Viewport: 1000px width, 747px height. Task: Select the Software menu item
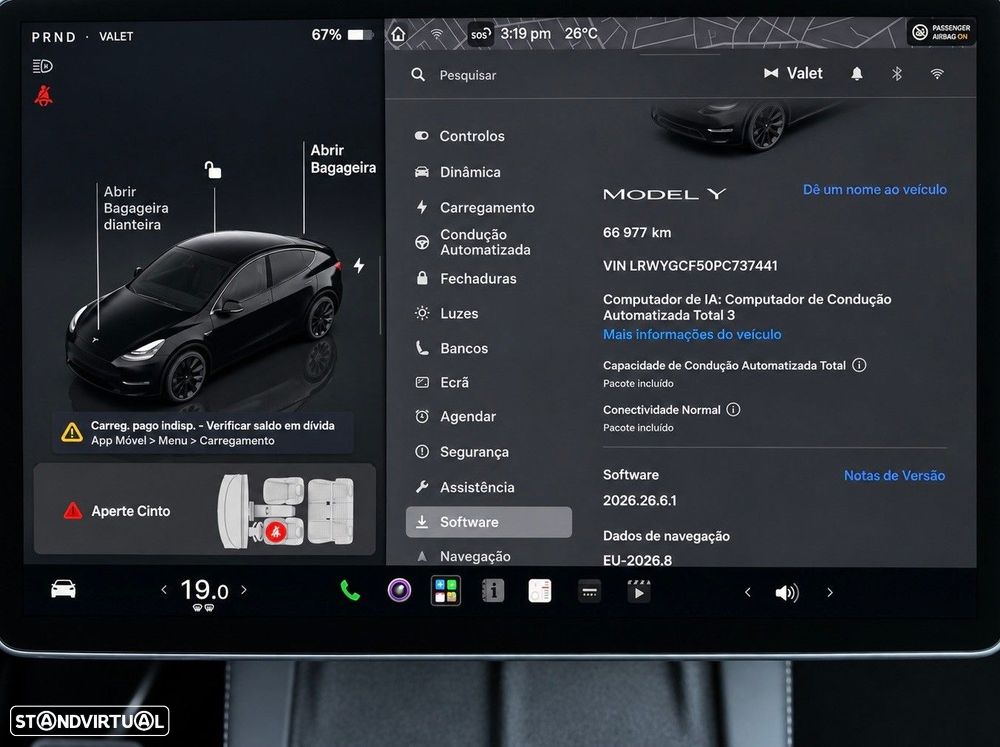tap(489, 522)
